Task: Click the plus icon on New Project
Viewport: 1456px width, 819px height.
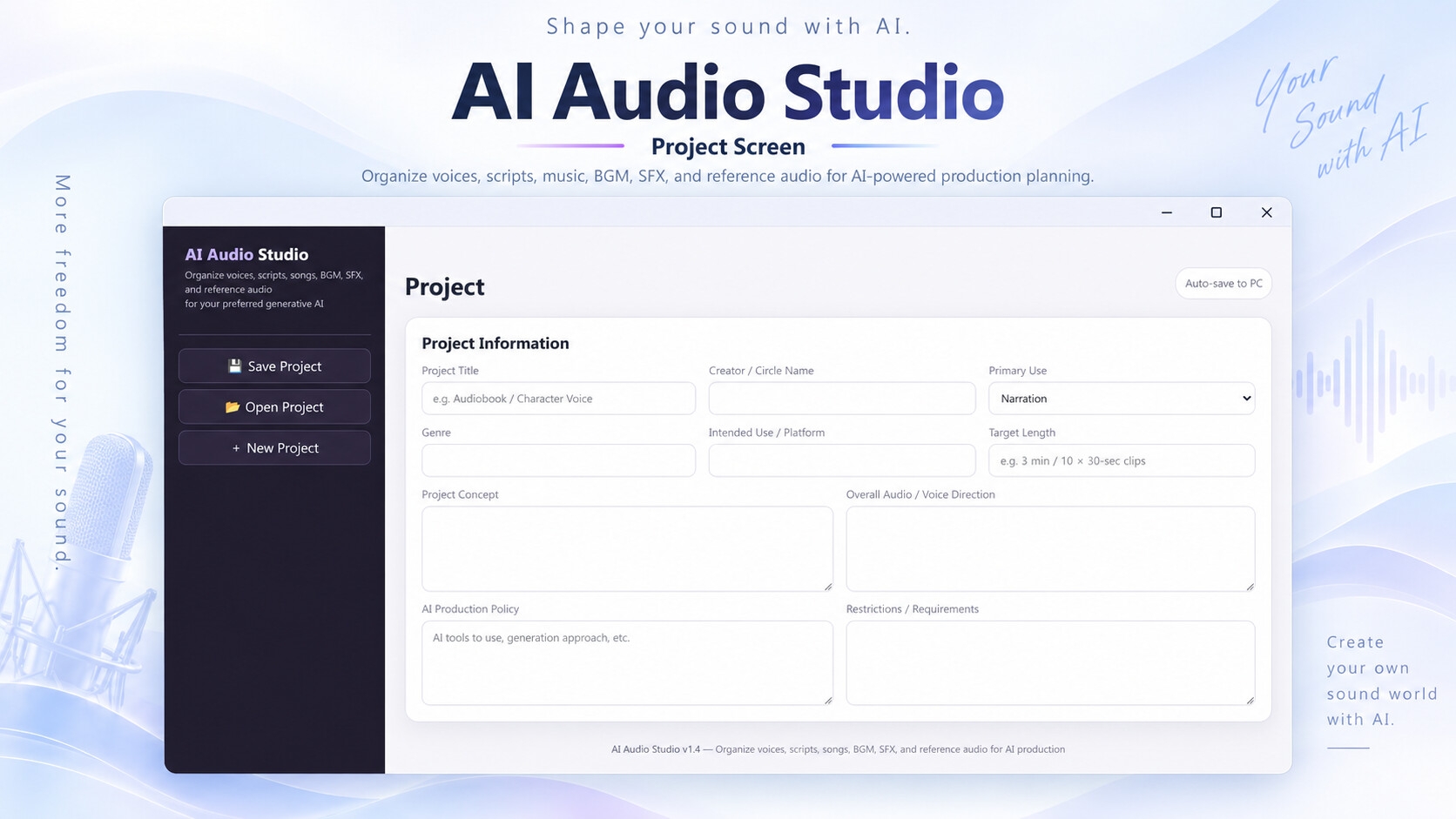Action: pos(236,448)
